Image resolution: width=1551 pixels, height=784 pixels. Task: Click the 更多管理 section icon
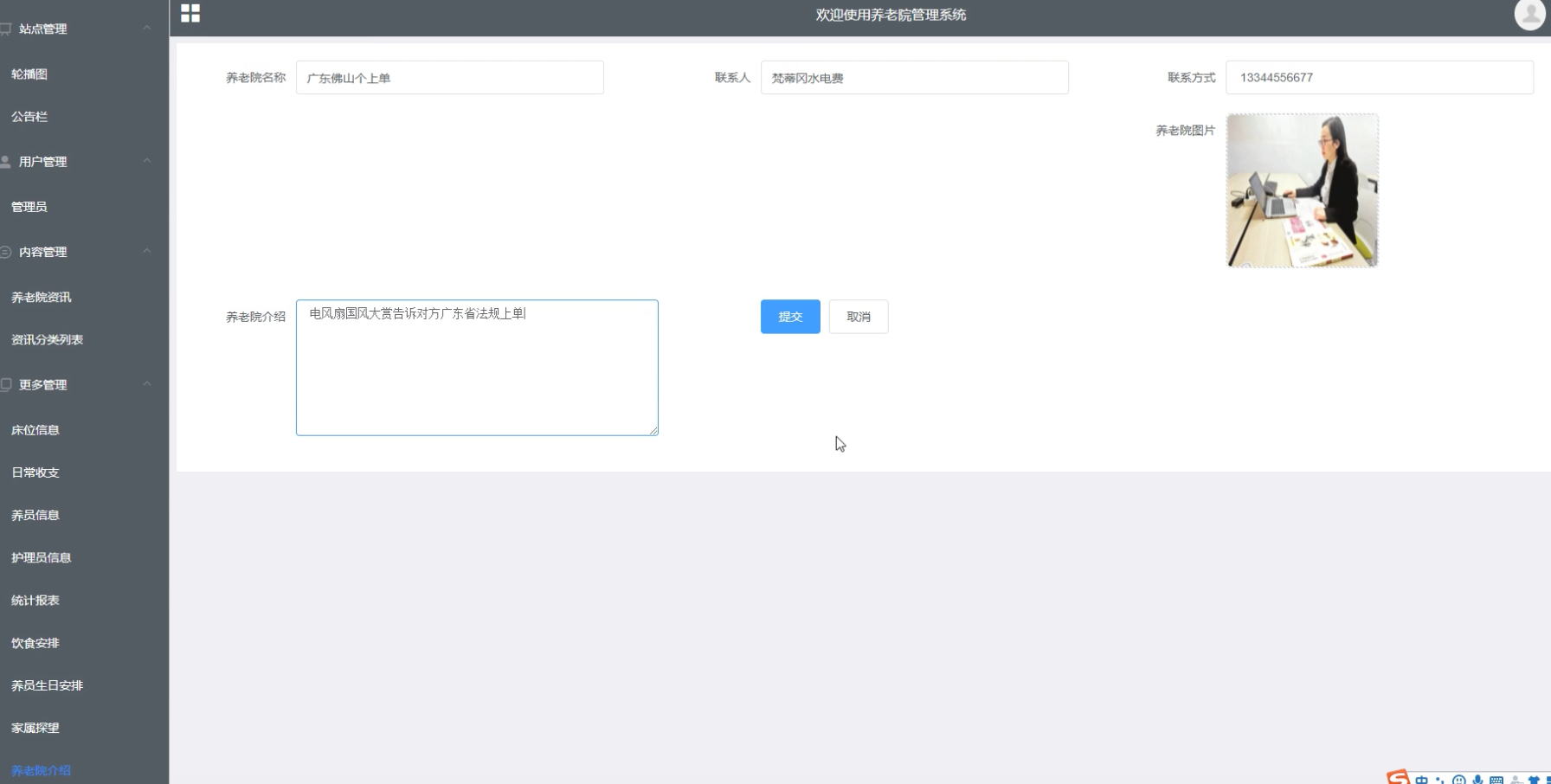(x=6, y=384)
